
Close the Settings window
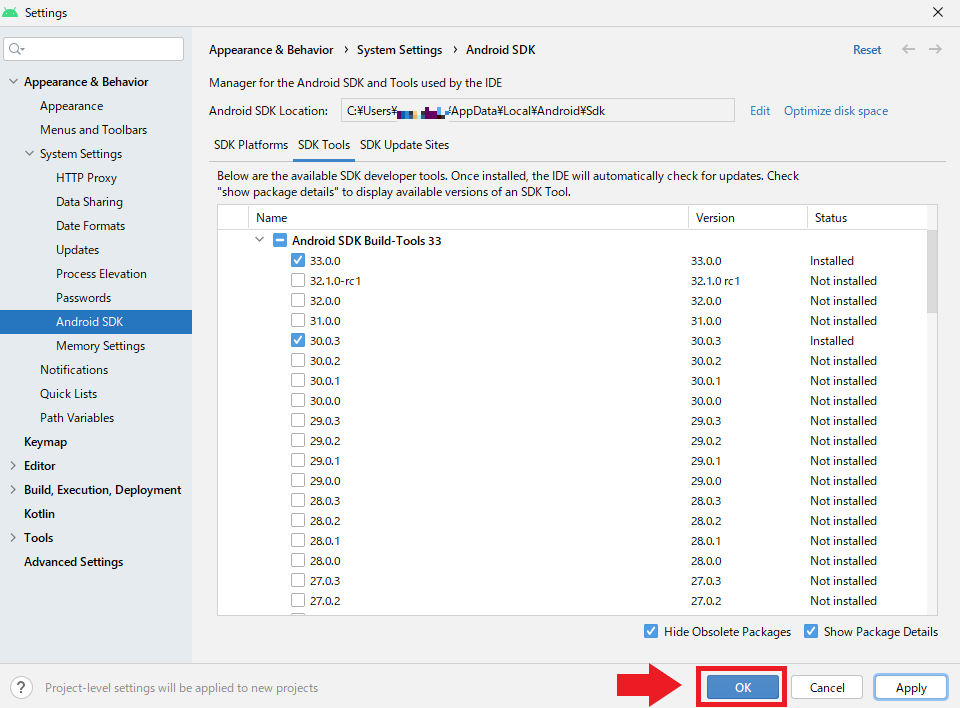click(938, 12)
